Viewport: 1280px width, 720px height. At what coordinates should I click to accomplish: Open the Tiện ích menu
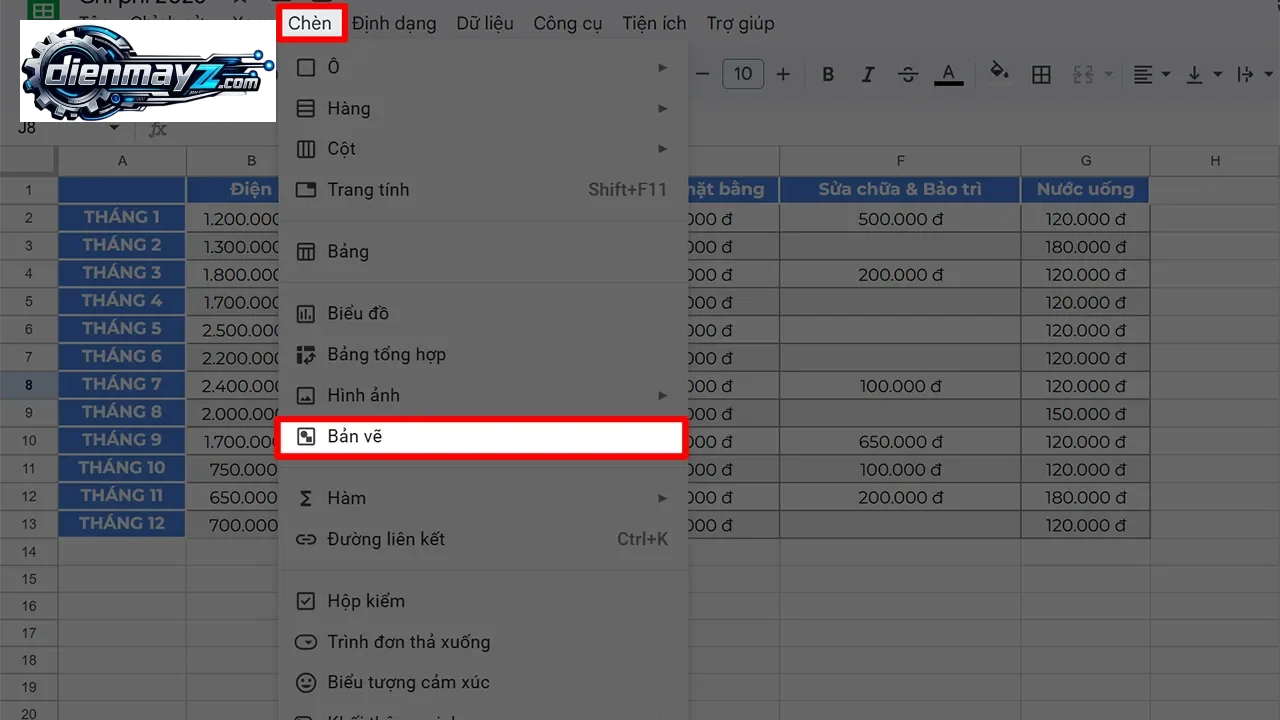[x=654, y=23]
